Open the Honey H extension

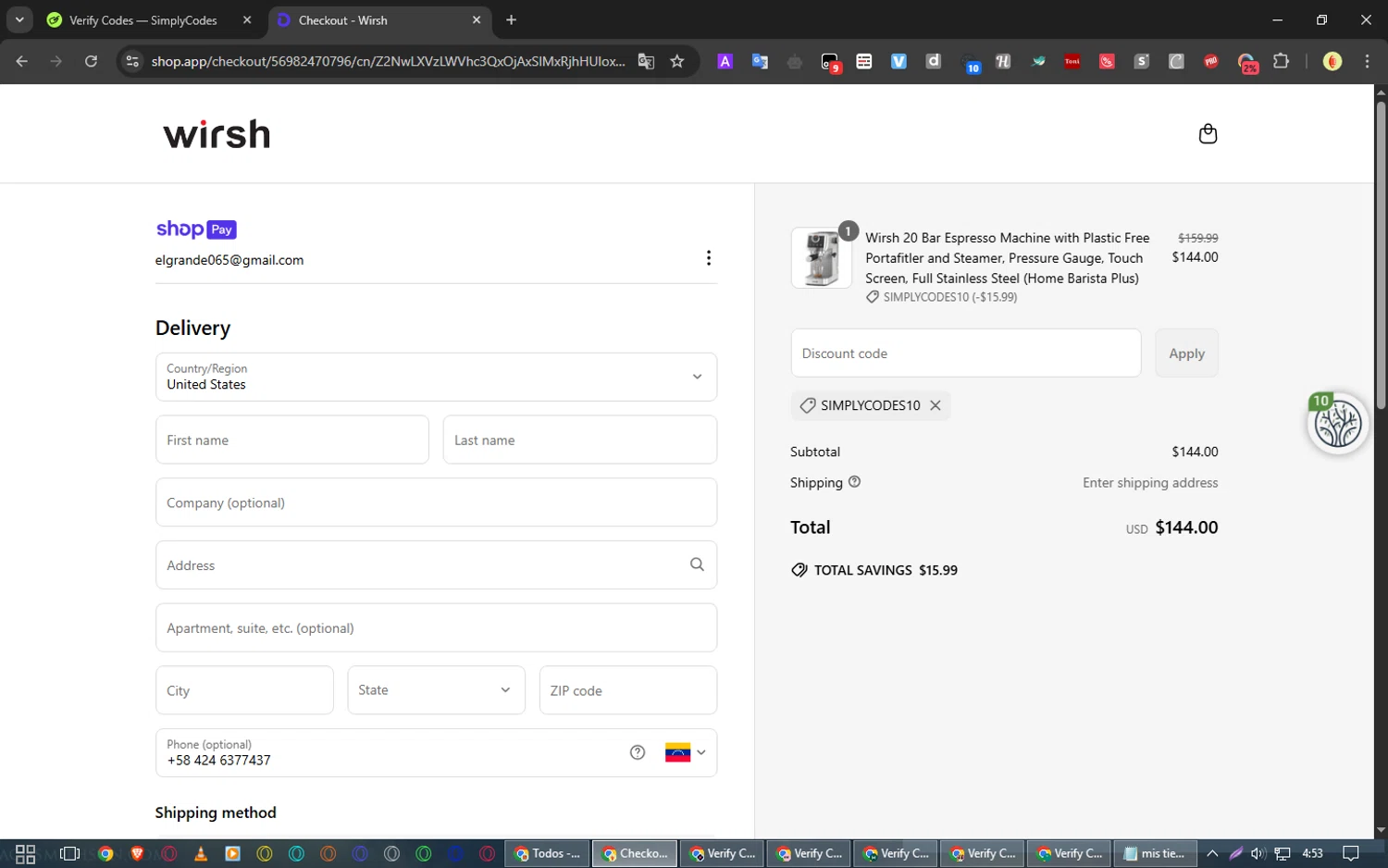(1003, 61)
